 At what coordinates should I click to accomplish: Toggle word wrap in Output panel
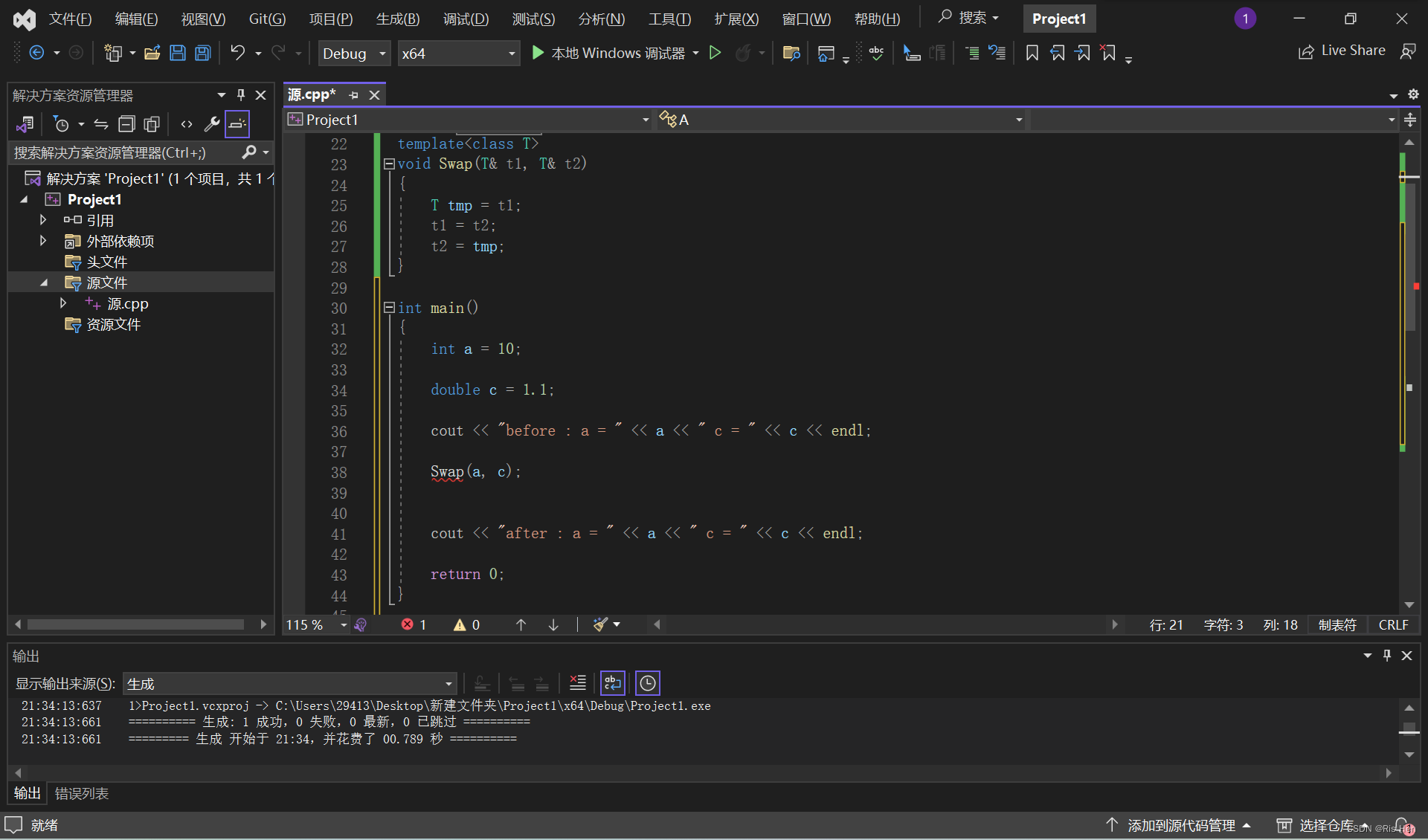coord(613,682)
